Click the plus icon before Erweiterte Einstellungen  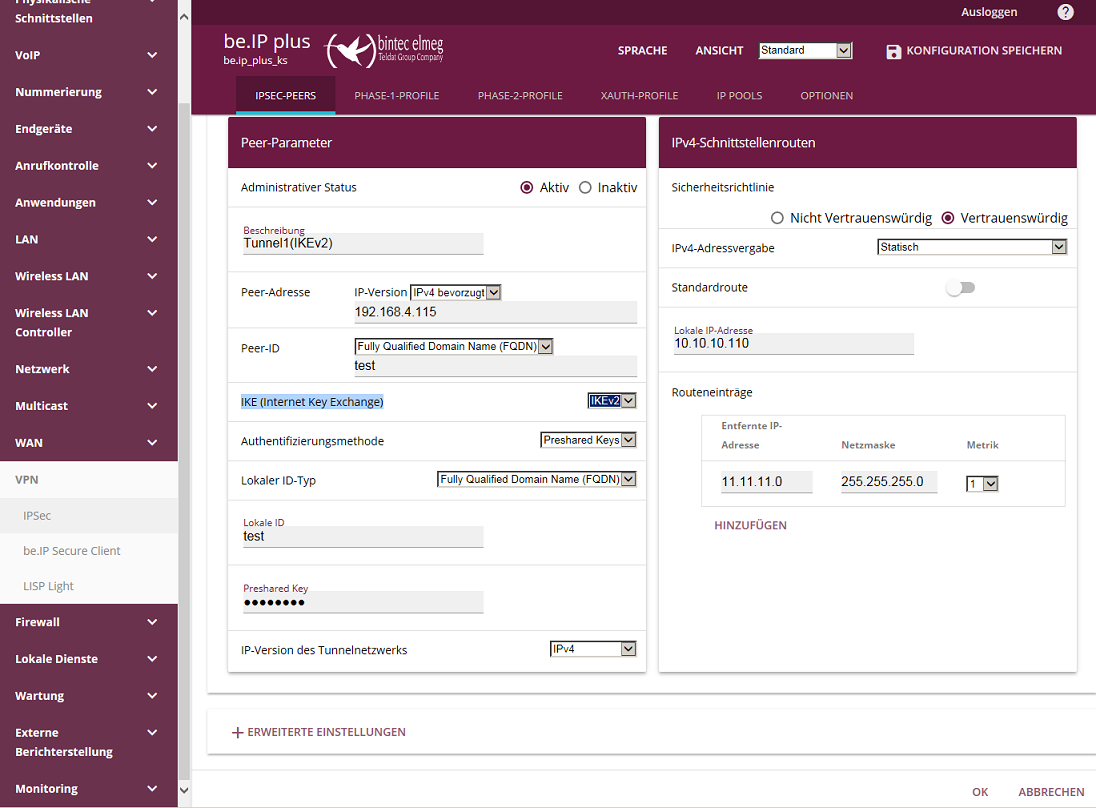tap(237, 733)
